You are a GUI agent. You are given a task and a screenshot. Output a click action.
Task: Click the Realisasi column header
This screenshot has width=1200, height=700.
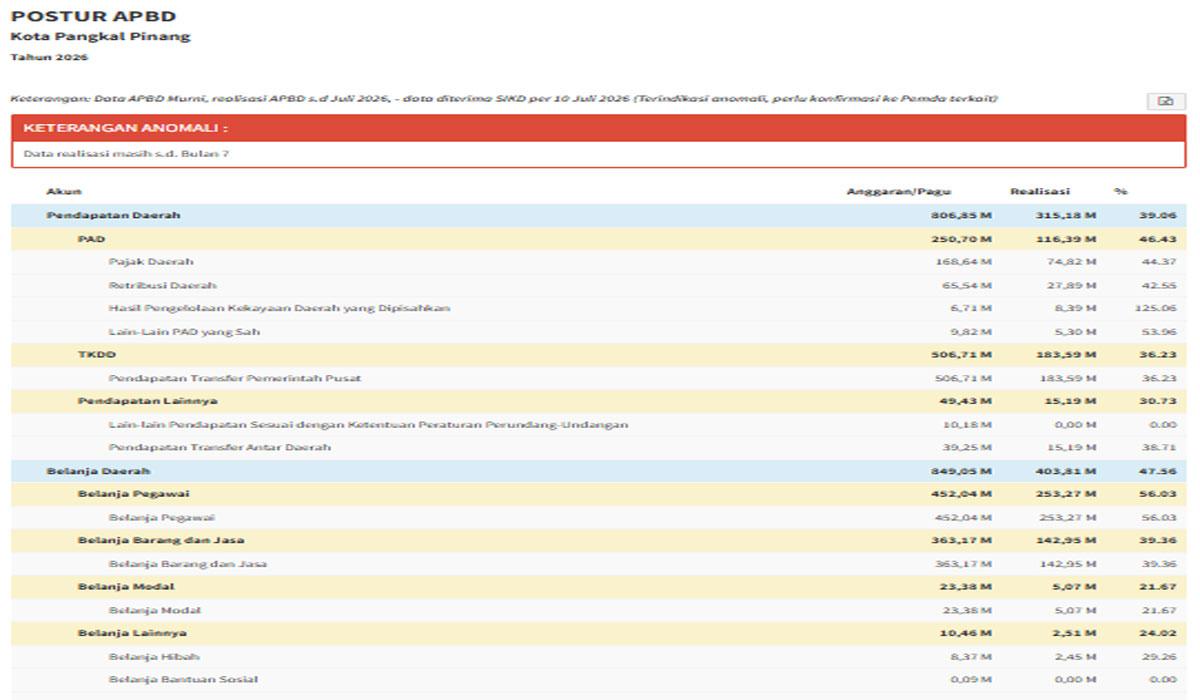pos(1040,191)
